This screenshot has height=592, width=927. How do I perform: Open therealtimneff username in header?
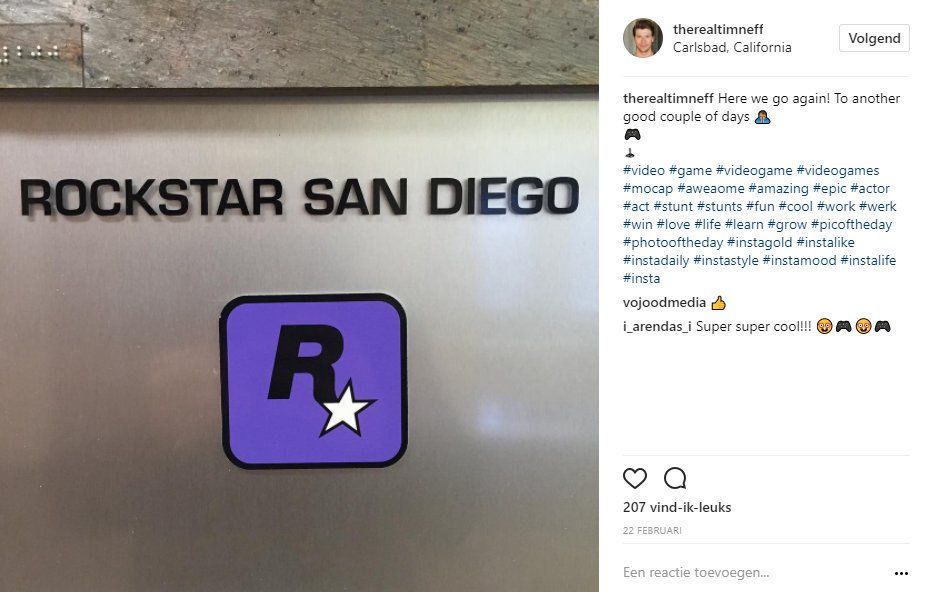[718, 29]
